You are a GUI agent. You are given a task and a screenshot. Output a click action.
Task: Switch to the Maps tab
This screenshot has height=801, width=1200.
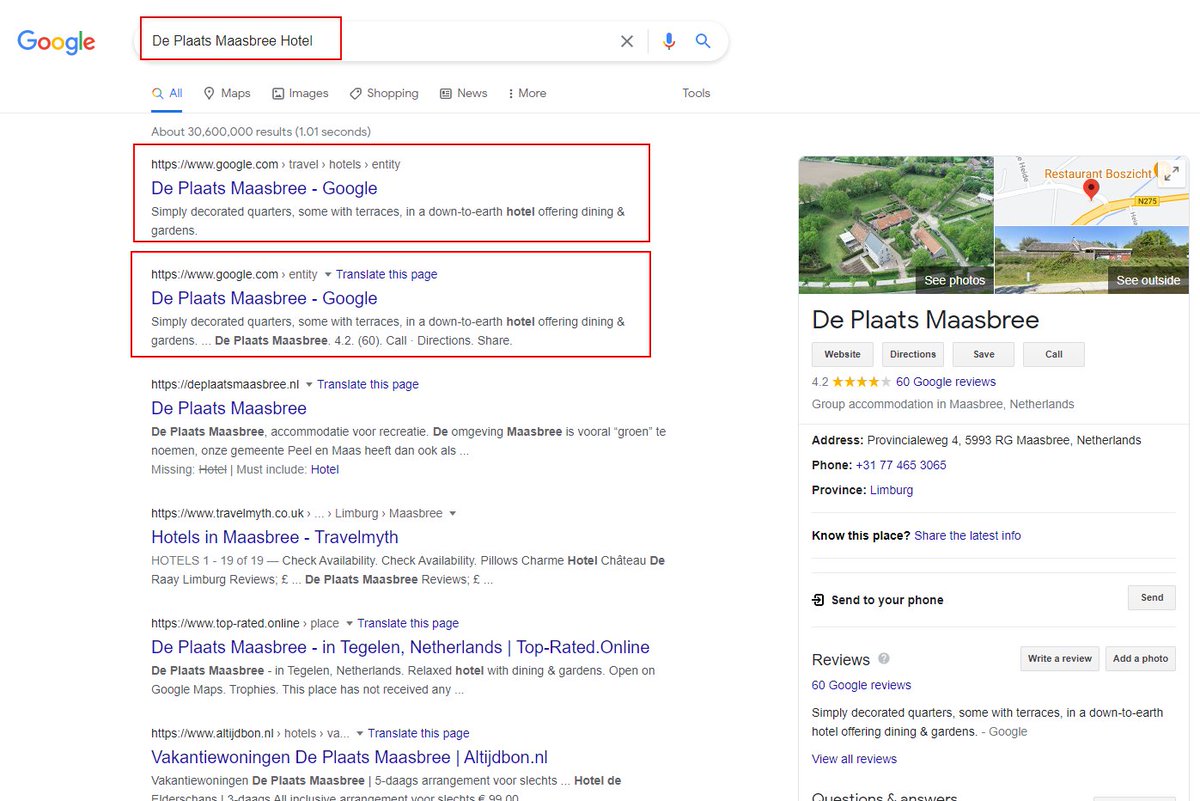point(227,93)
